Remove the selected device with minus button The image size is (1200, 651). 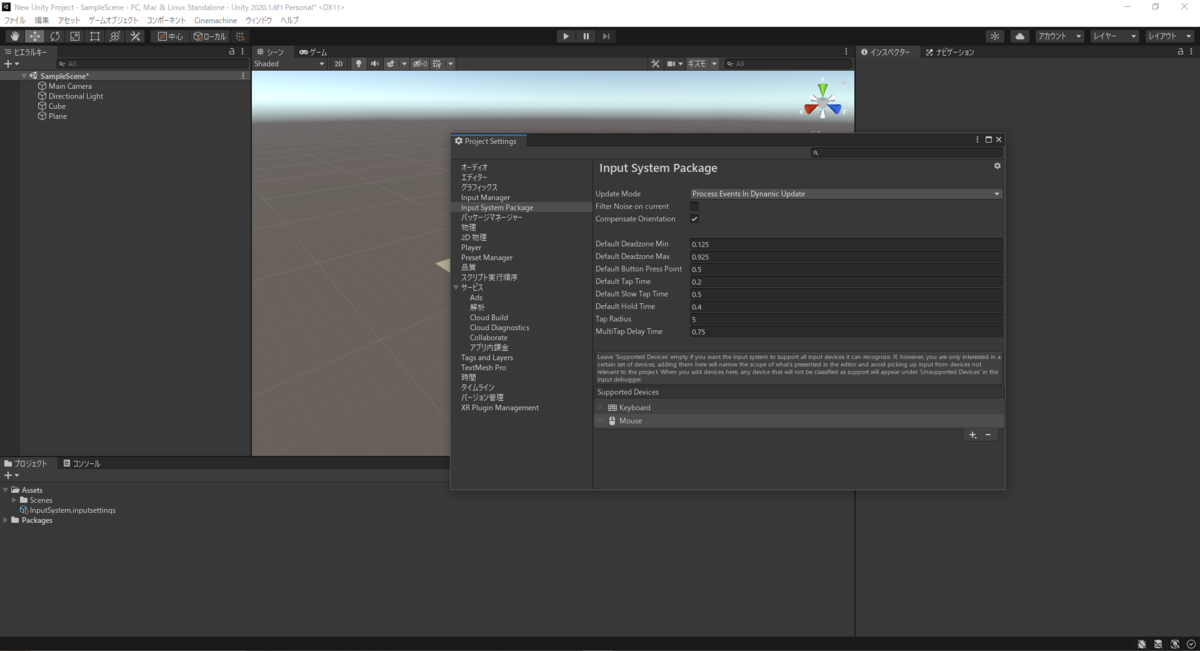[988, 435]
